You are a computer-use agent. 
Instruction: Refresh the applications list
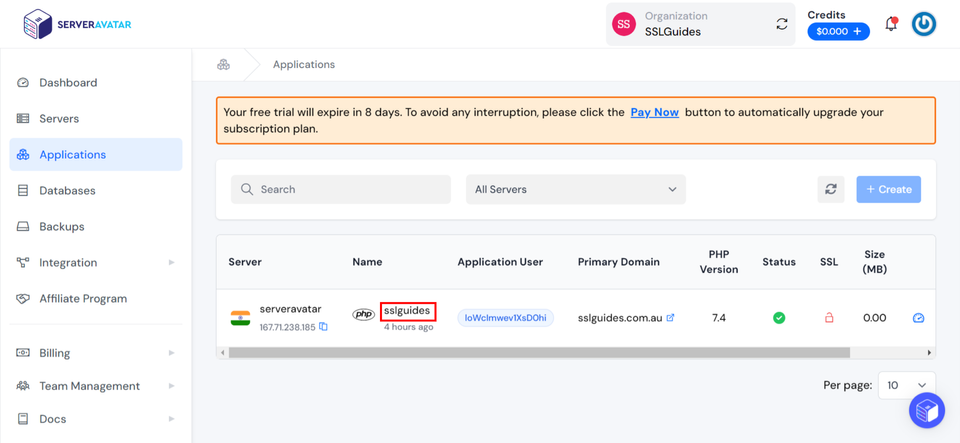830,189
